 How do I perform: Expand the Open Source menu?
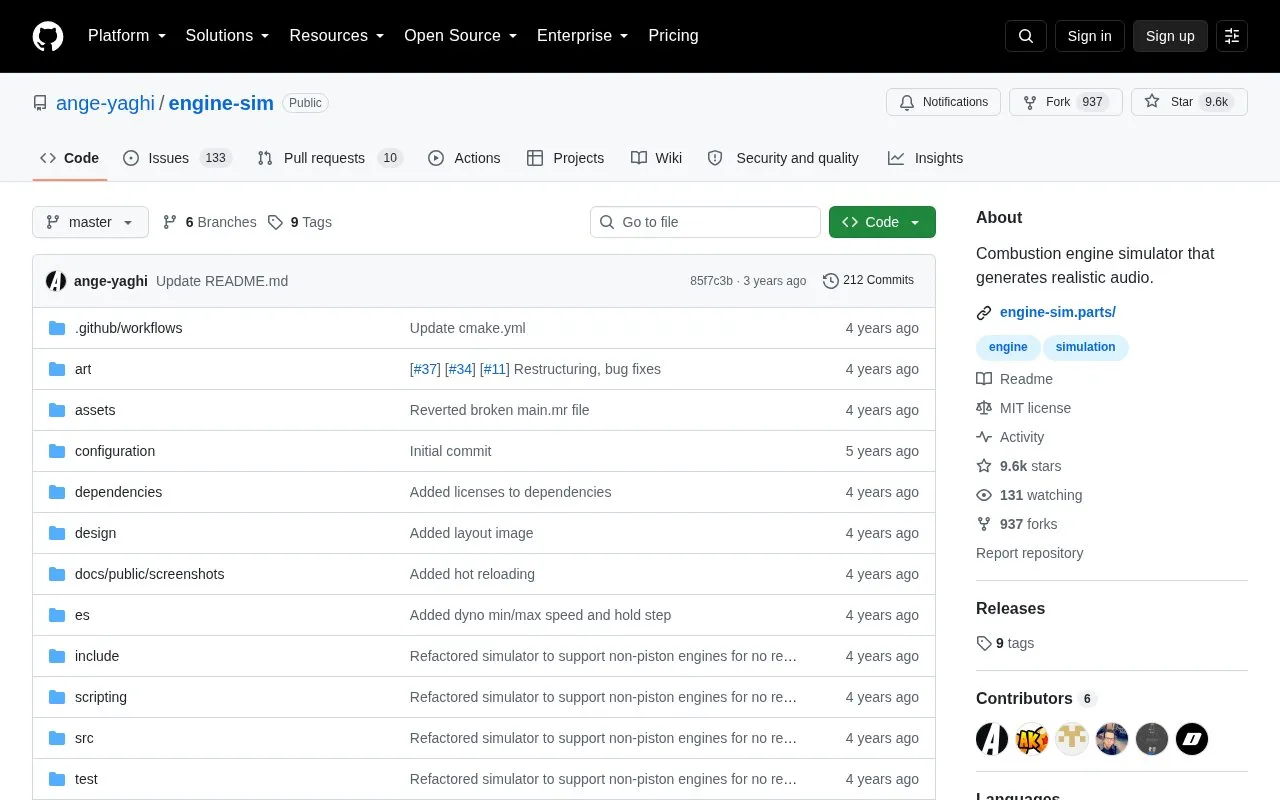coord(461,36)
